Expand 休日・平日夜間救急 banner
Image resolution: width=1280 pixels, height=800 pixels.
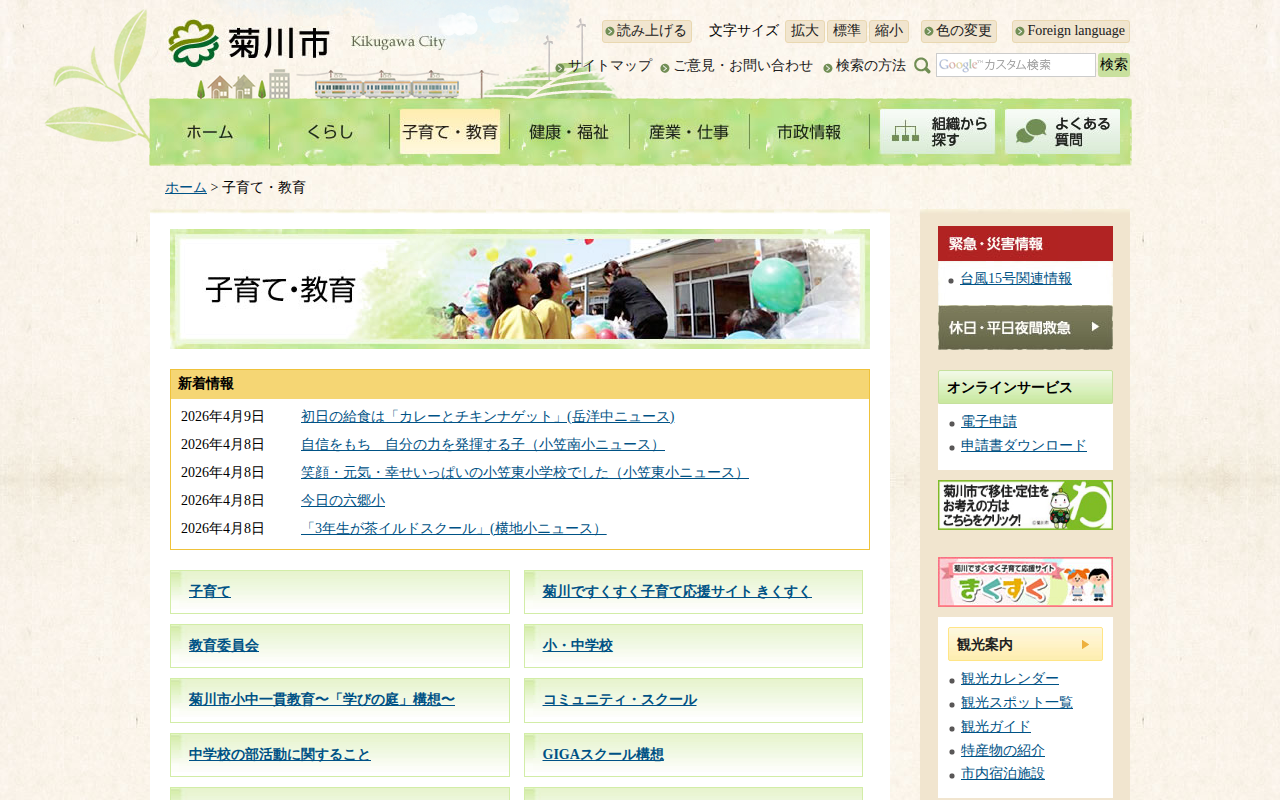tap(1025, 327)
